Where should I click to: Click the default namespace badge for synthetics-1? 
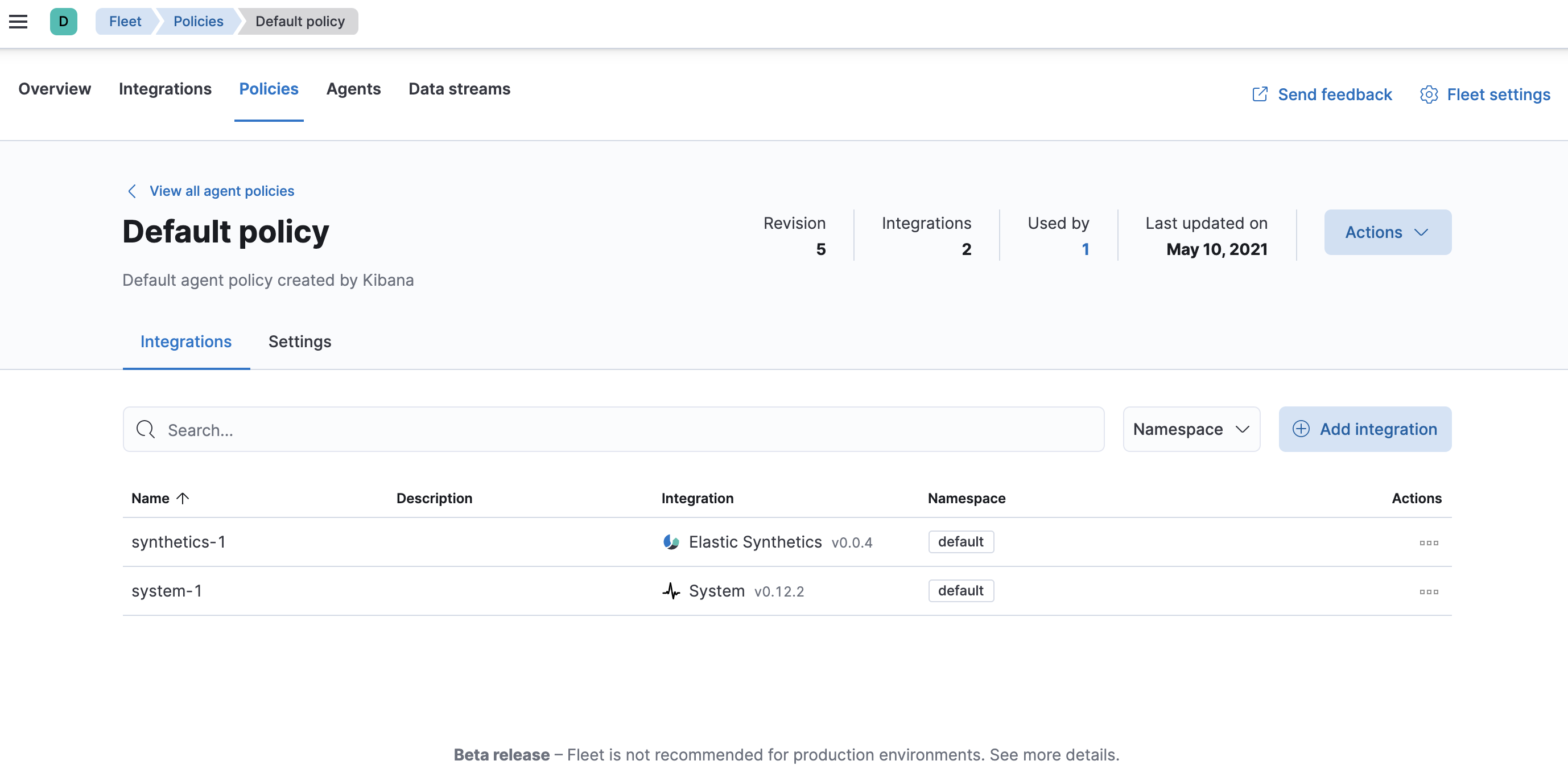[961, 542]
